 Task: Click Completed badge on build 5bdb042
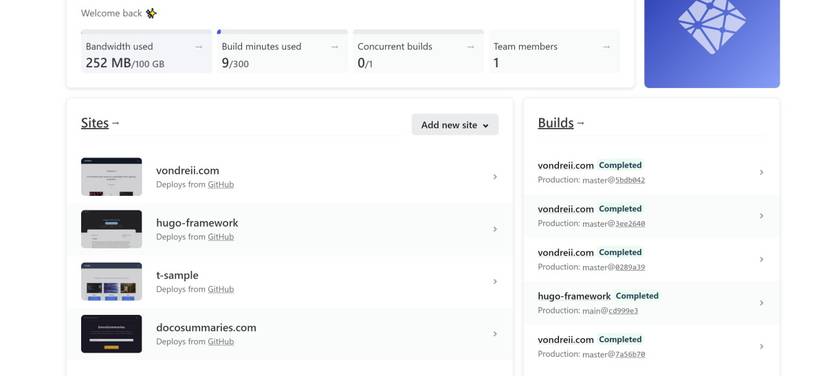[x=620, y=165]
